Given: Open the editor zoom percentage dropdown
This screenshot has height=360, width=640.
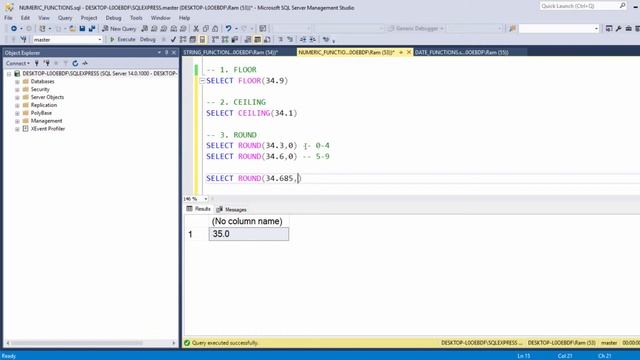Looking at the screenshot, I should click(x=205, y=199).
